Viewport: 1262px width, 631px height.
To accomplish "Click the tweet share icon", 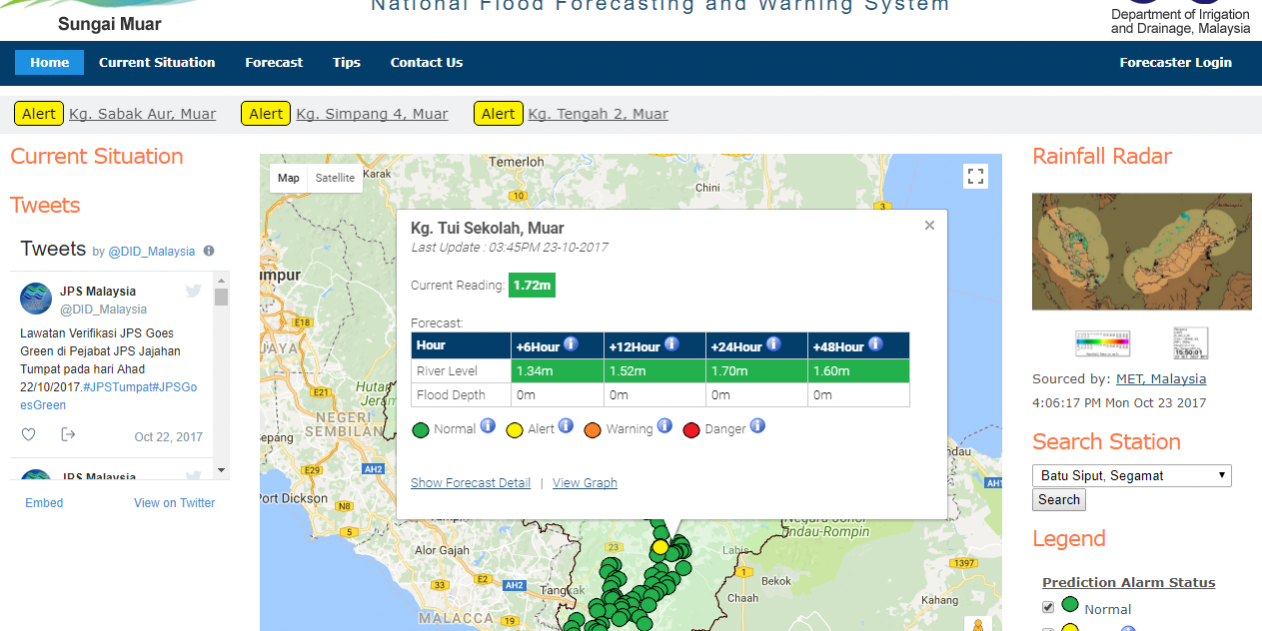I will (x=68, y=435).
